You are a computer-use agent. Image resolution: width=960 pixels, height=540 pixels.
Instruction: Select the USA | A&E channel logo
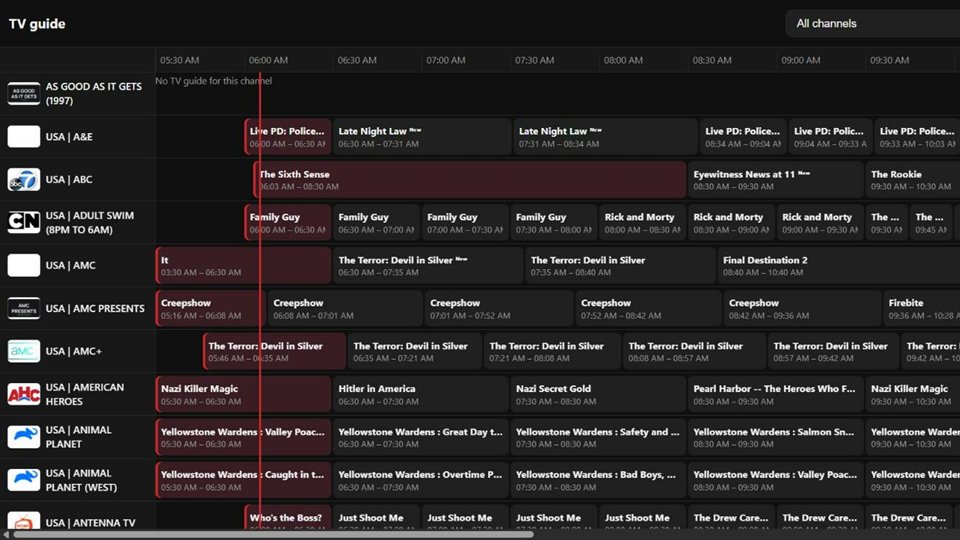click(x=24, y=137)
